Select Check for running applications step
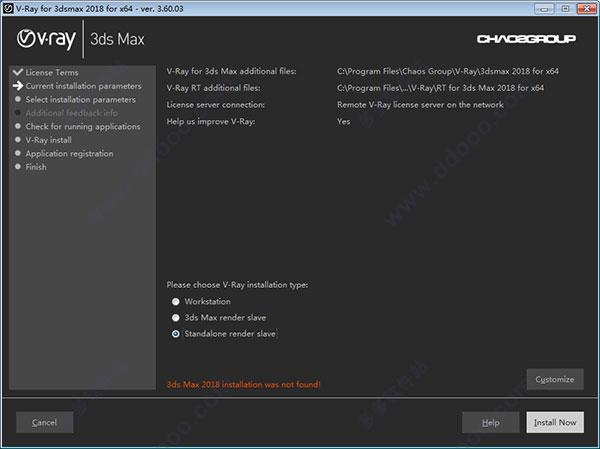Screen dimensions: 600x449 82,126
